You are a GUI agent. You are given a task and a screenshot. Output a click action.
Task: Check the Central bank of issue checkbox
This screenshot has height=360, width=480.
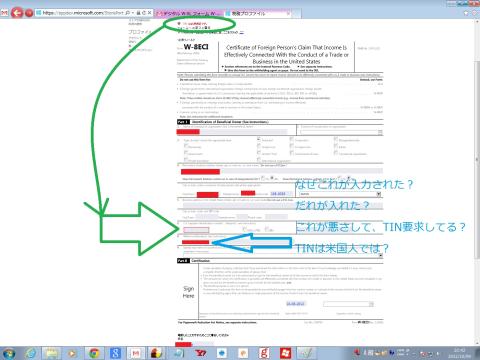pyautogui.click(x=292, y=153)
